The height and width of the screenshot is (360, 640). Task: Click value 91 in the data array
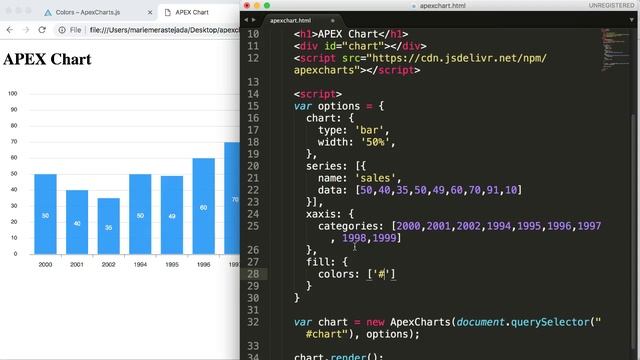pos(493,190)
